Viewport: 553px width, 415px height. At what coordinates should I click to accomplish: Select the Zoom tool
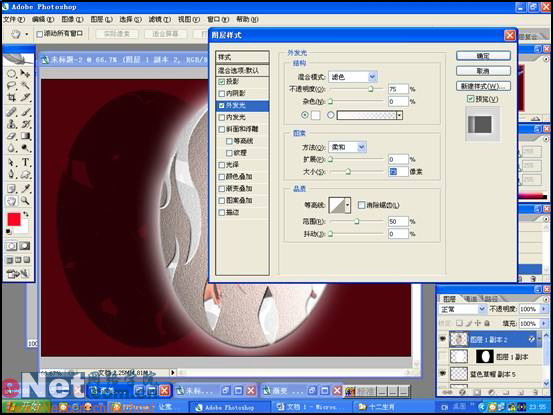pos(25,201)
